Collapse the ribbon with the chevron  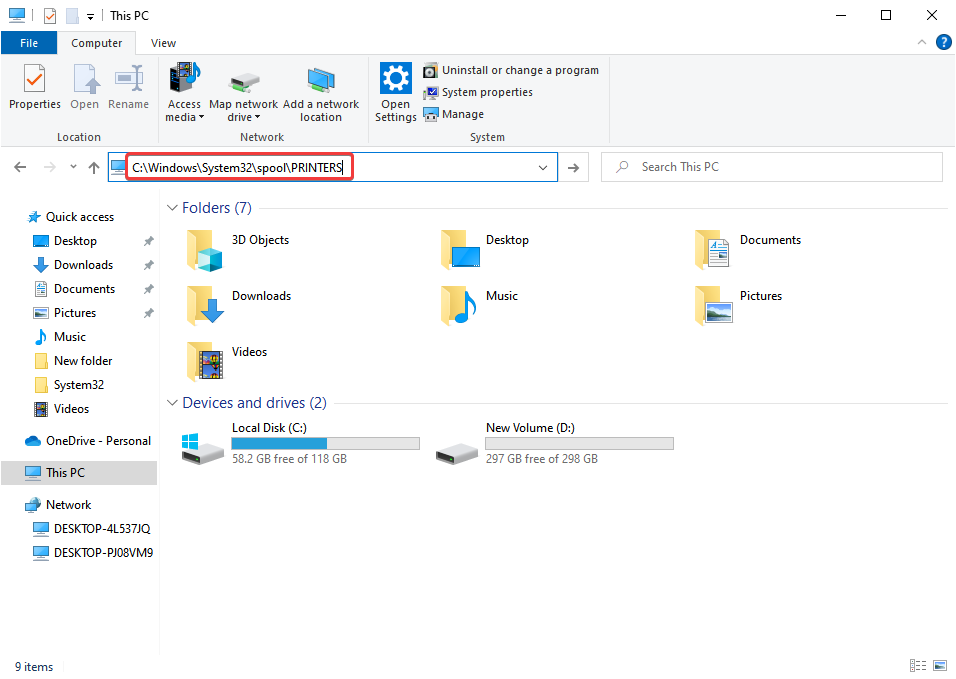click(x=921, y=42)
